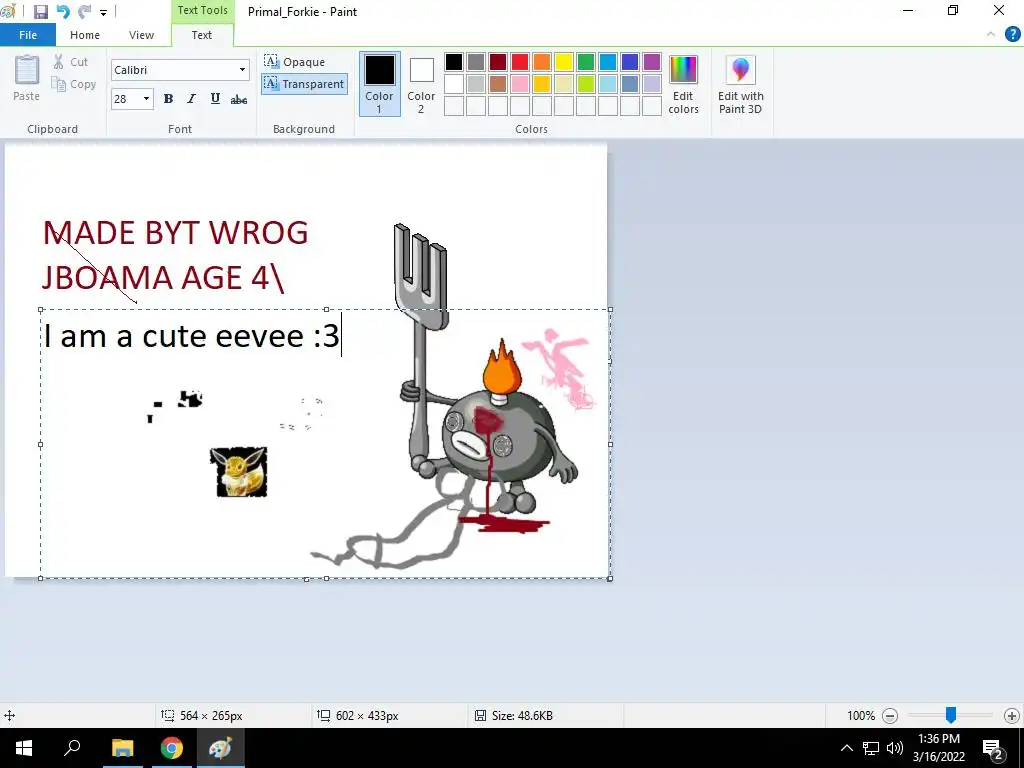Switch to the View tab
The image size is (1024, 768).
141,35
